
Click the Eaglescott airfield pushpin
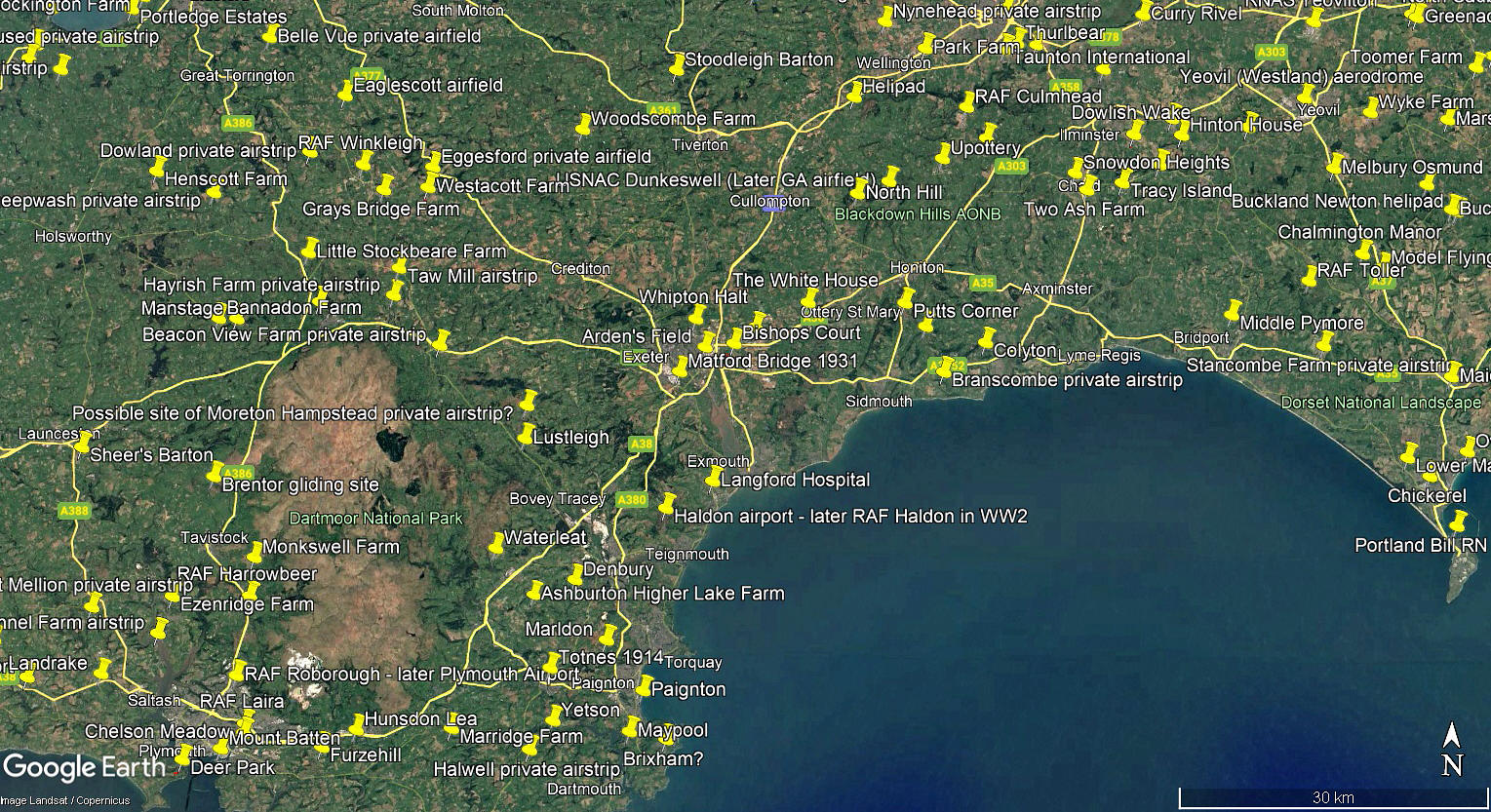point(345,92)
